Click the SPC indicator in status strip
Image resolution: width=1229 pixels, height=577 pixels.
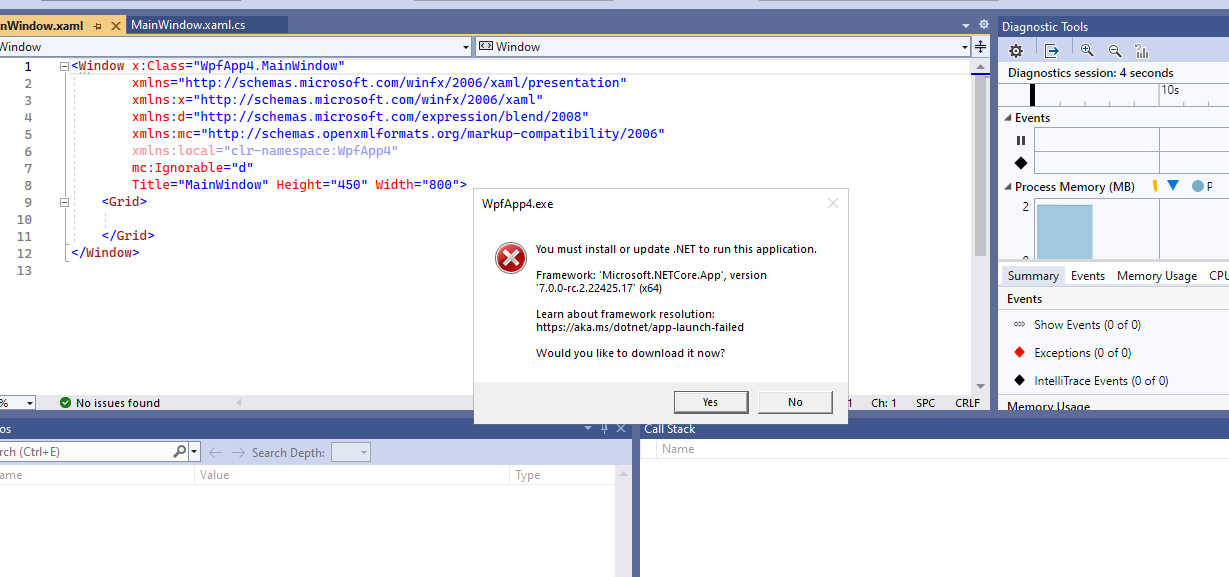click(926, 403)
